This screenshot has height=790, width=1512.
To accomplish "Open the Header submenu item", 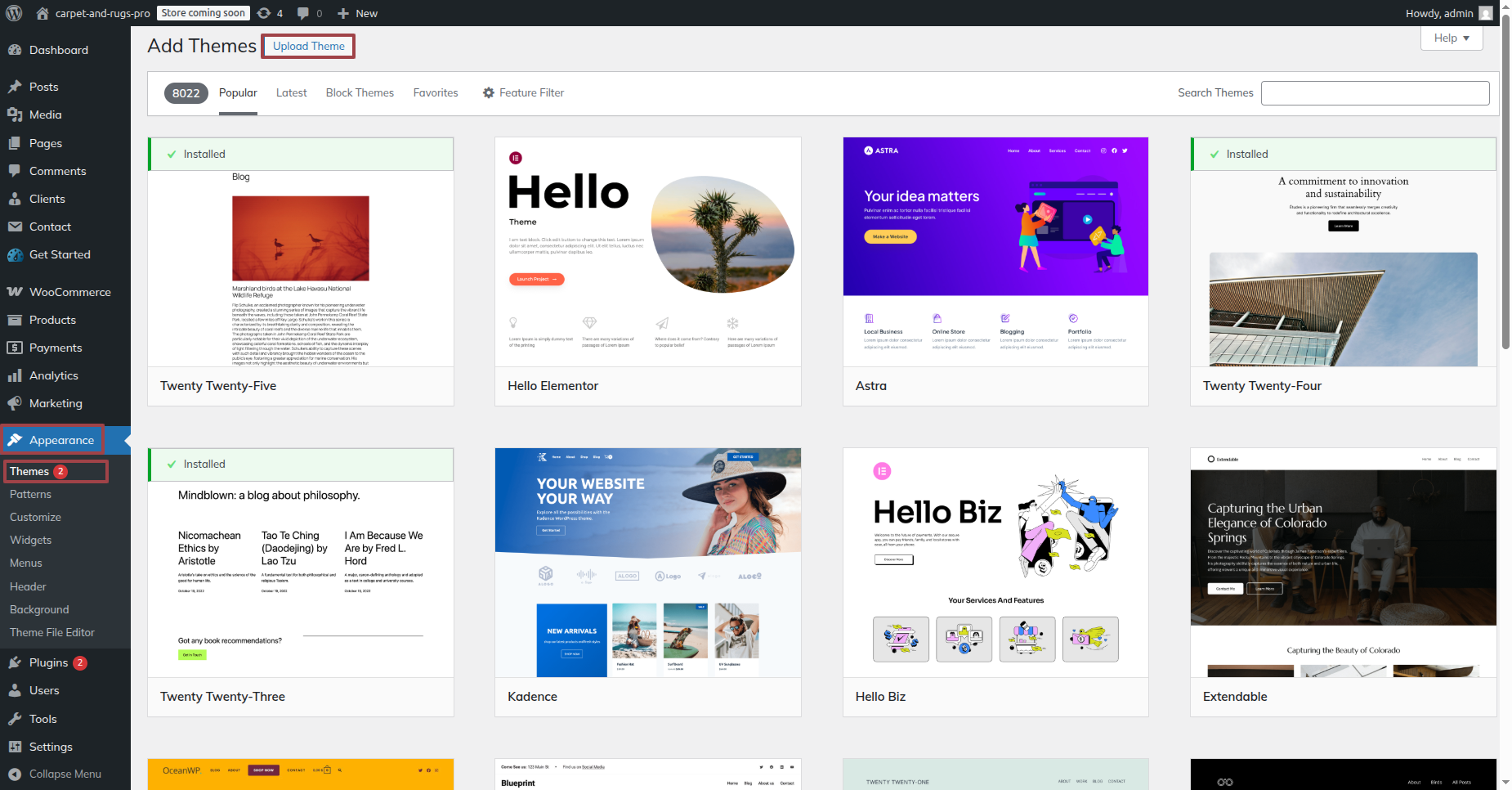I will [x=28, y=586].
